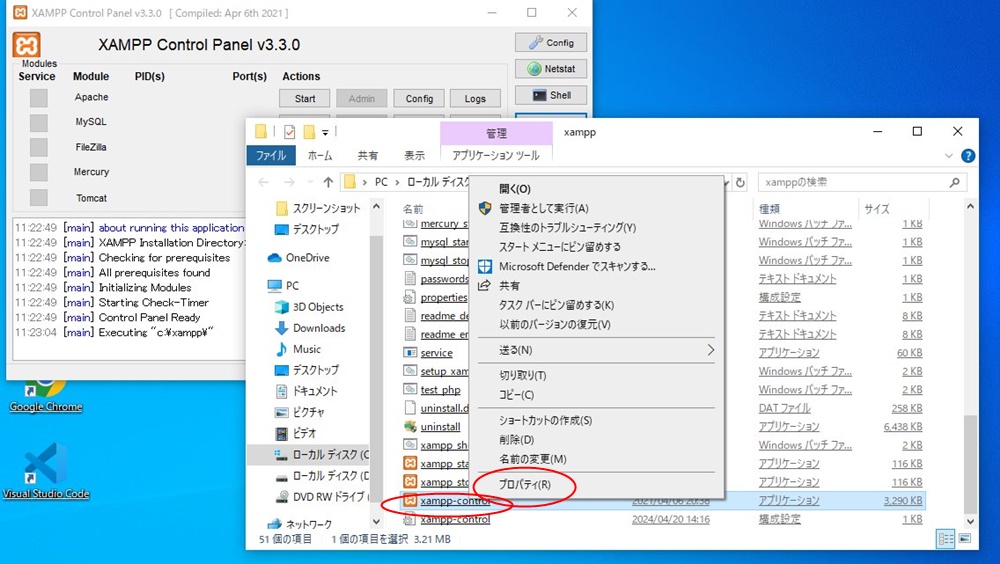Viewport: 1000px width, 564px height.
Task: Expand 送る(N) submenu
Action: tap(596, 350)
